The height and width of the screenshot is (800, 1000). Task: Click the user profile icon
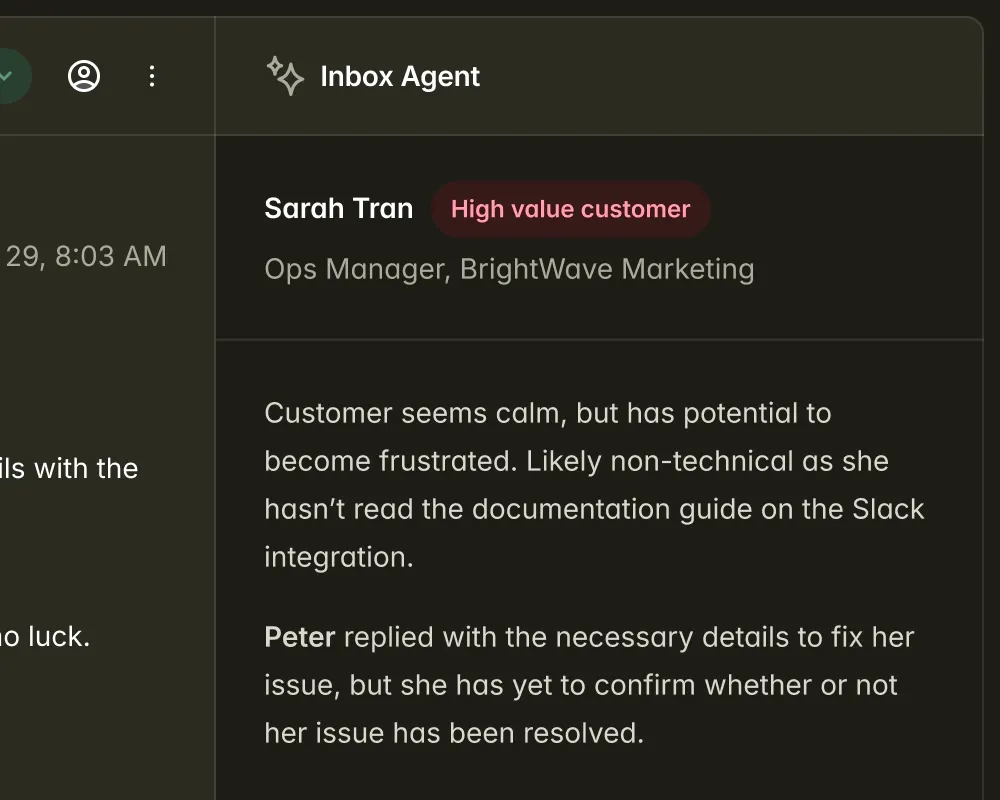click(84, 76)
